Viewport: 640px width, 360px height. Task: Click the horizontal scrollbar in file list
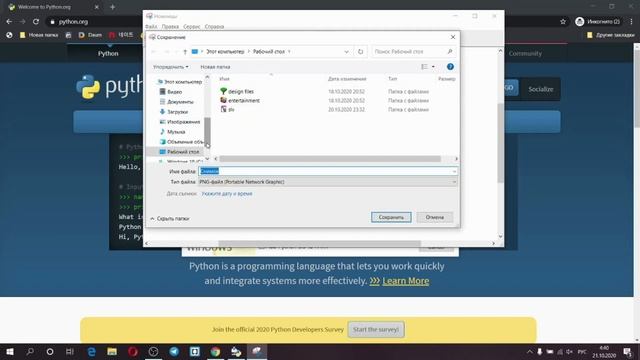(330, 159)
